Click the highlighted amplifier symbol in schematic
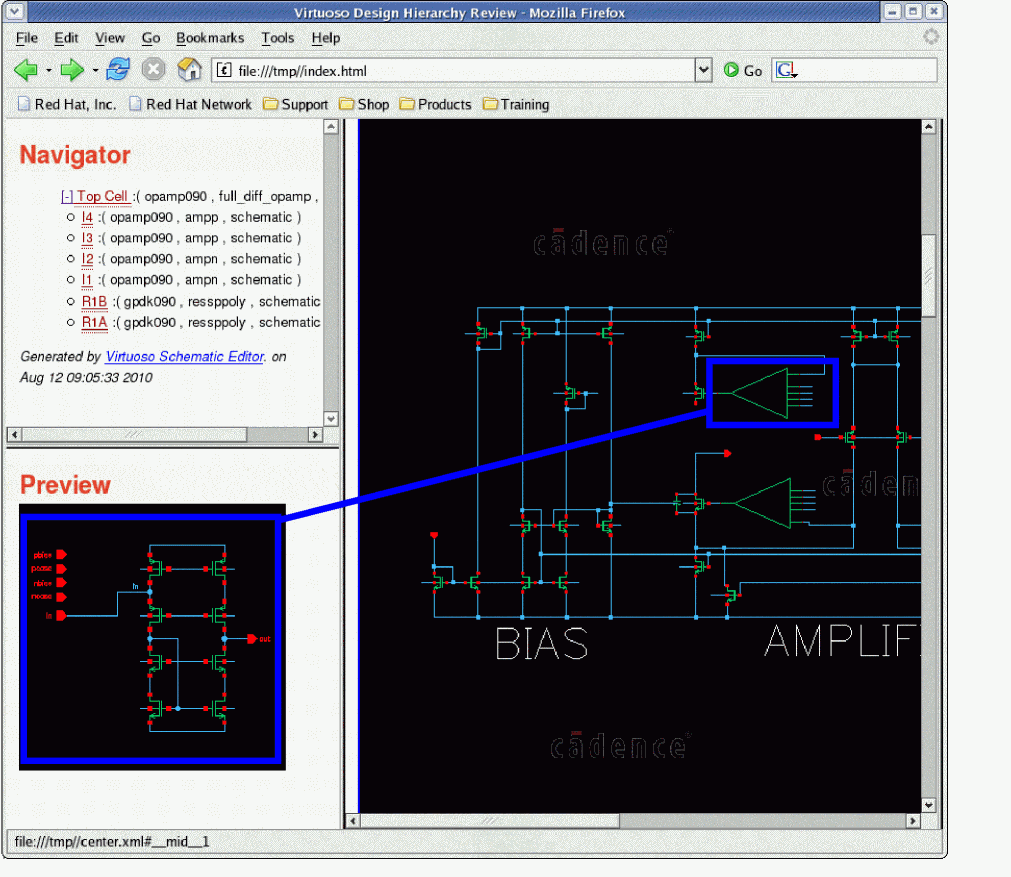The width and height of the screenshot is (1011, 877). click(x=772, y=392)
